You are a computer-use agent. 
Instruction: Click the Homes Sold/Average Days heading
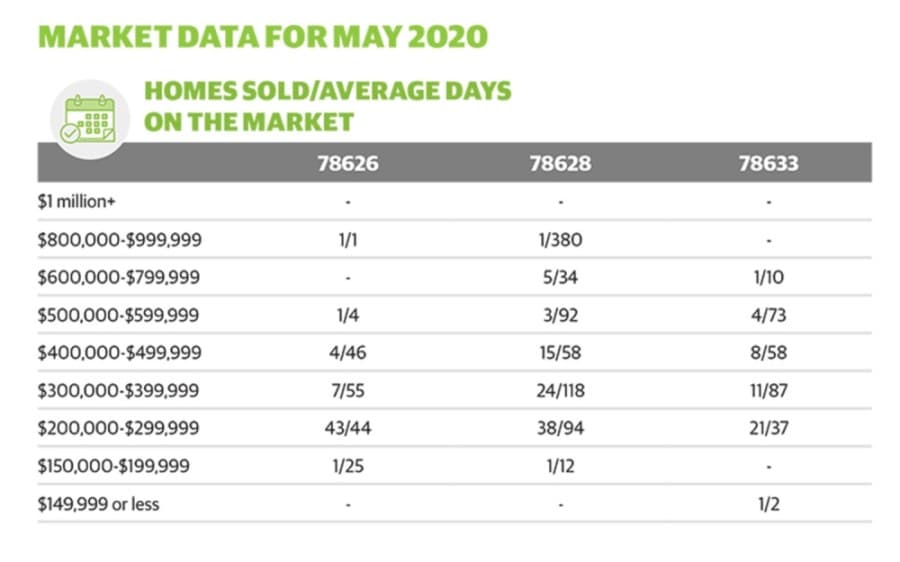[x=328, y=107]
